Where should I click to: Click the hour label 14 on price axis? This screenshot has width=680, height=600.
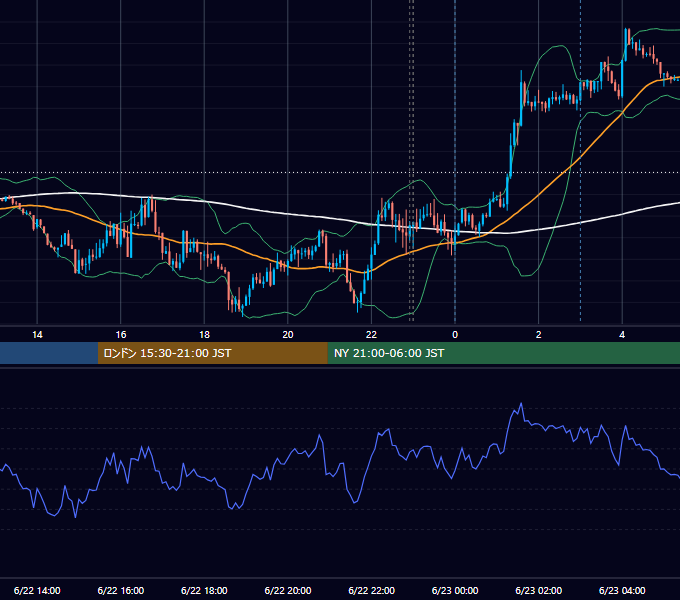pyautogui.click(x=37, y=335)
